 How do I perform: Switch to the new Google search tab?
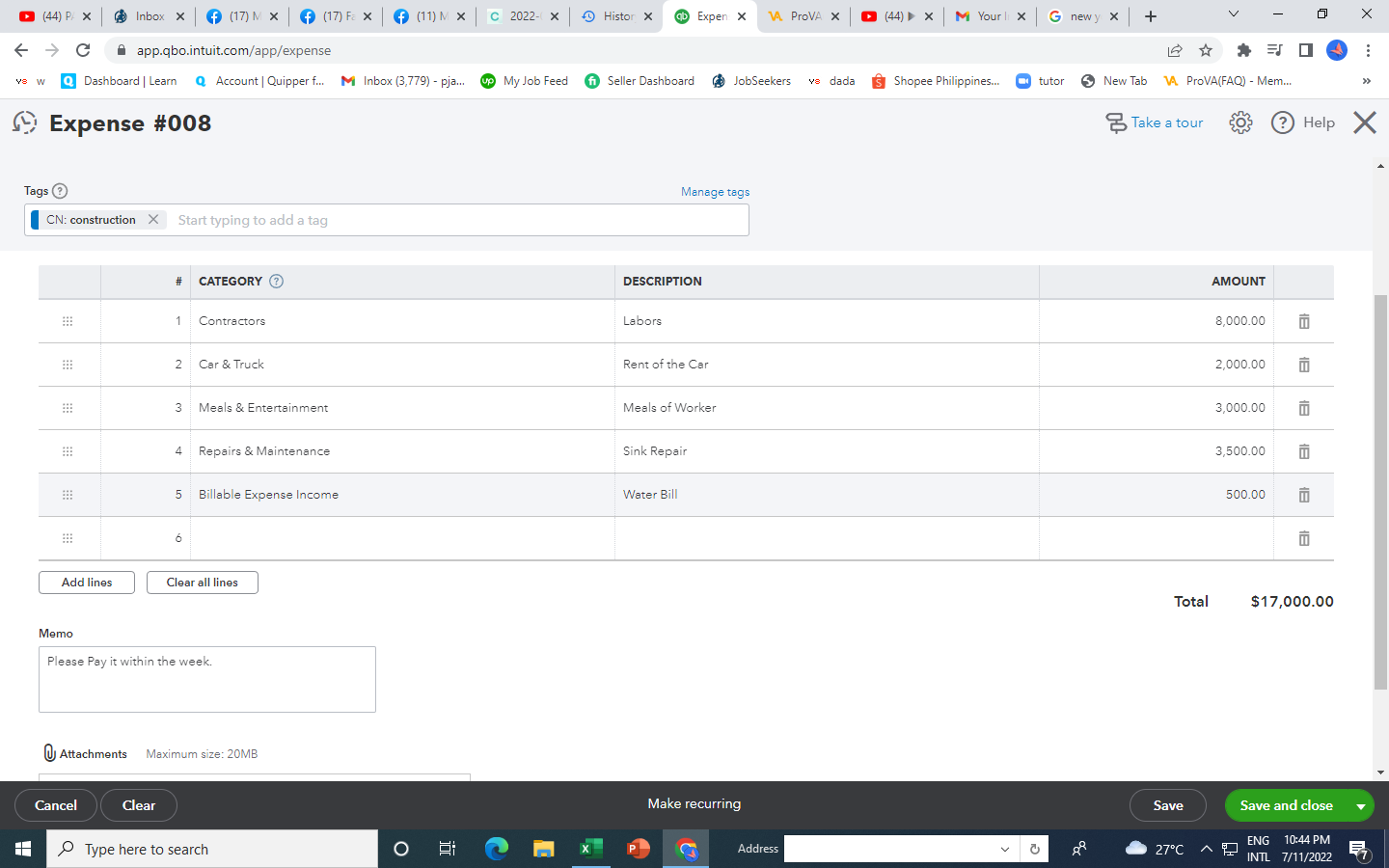coord(1084,16)
